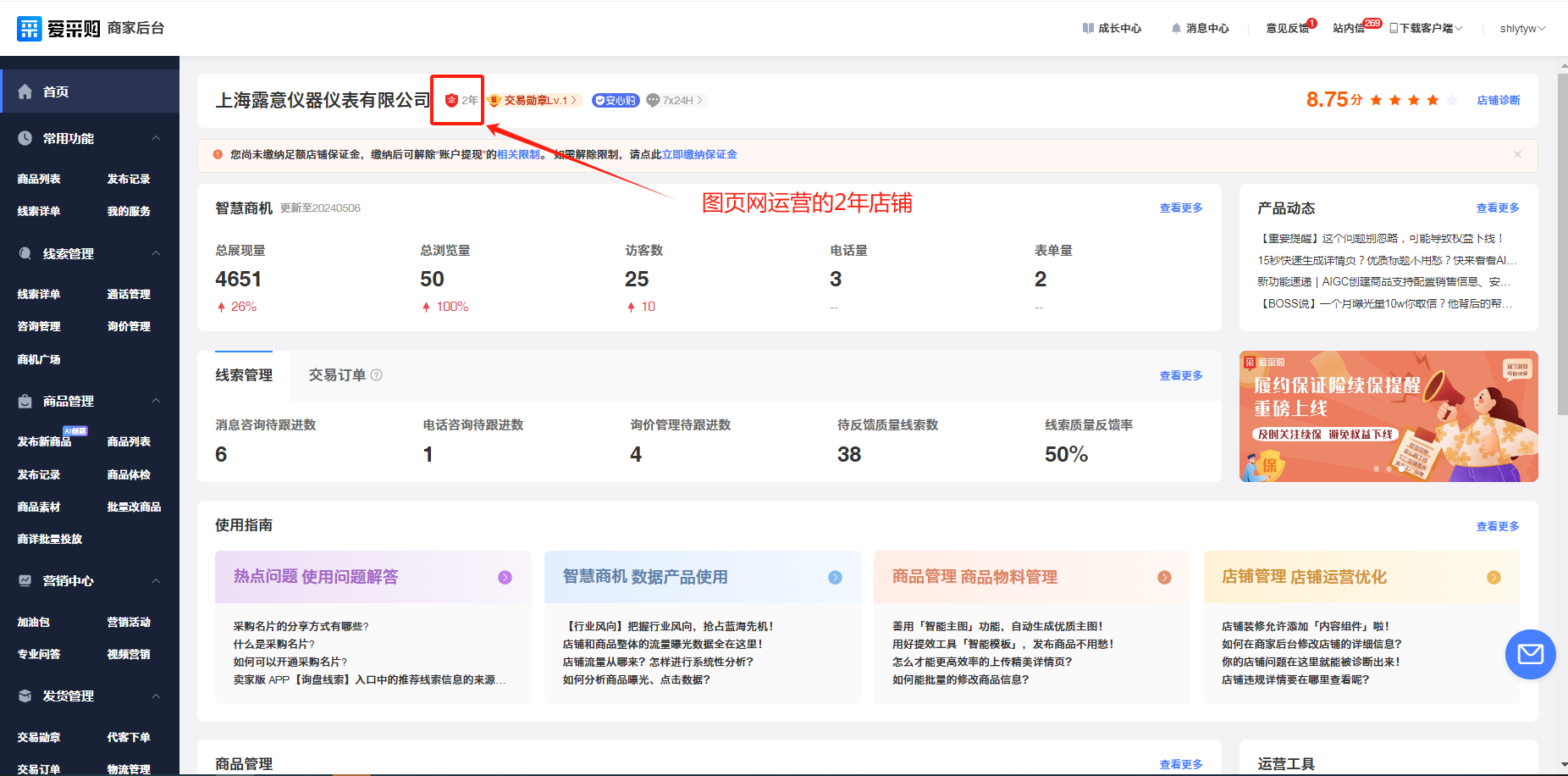Open 热点问题 guide arrow icon
Image resolution: width=1568 pixels, height=776 pixels.
tap(505, 577)
